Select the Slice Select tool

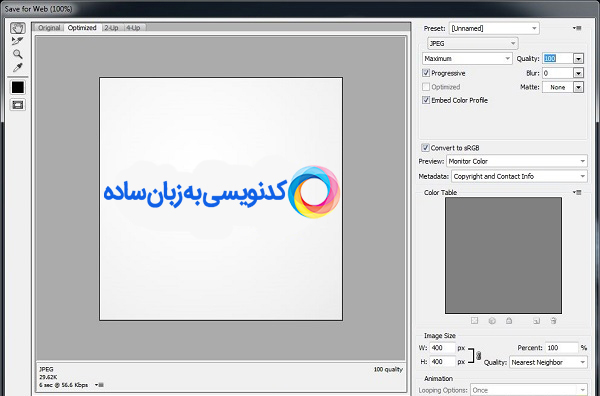pyautogui.click(x=18, y=41)
